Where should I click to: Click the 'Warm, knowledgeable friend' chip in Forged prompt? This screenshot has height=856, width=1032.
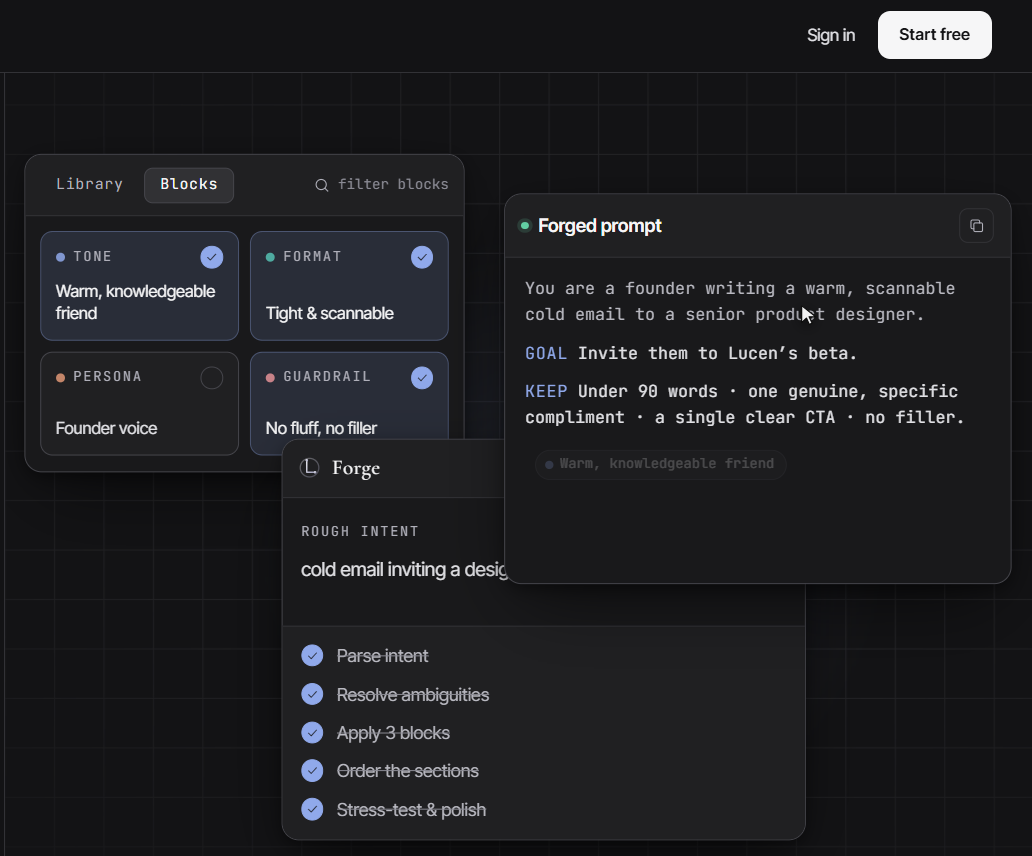click(x=661, y=464)
